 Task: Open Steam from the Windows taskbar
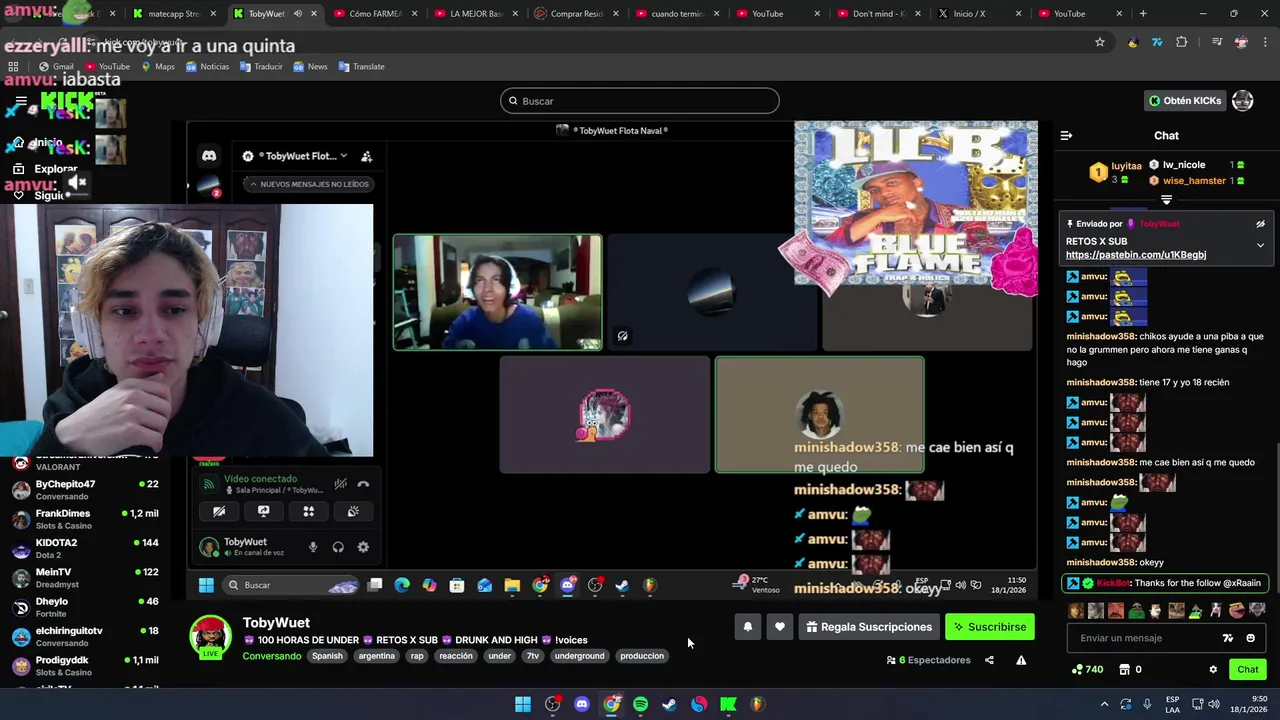tap(669, 704)
